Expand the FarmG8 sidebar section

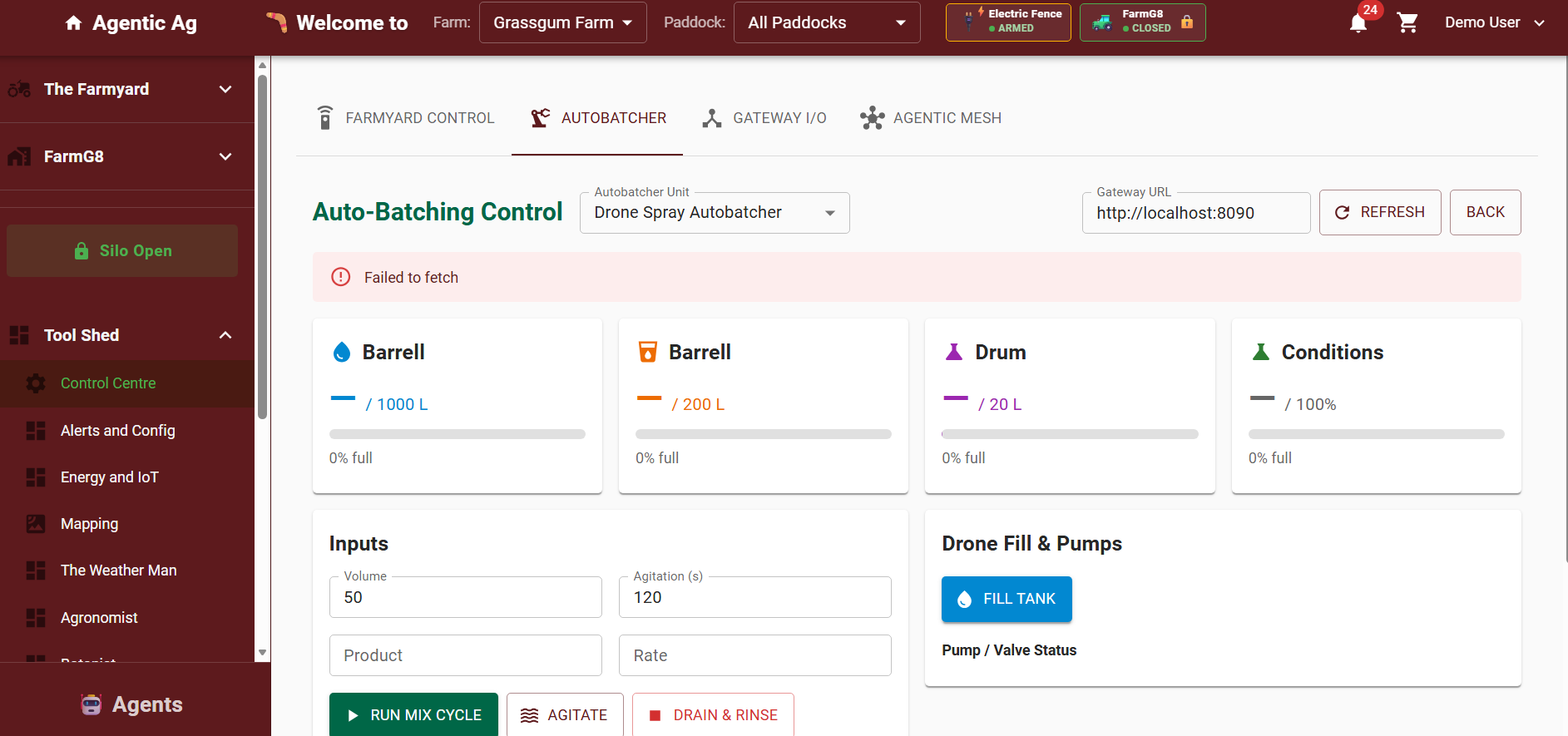tap(127, 156)
